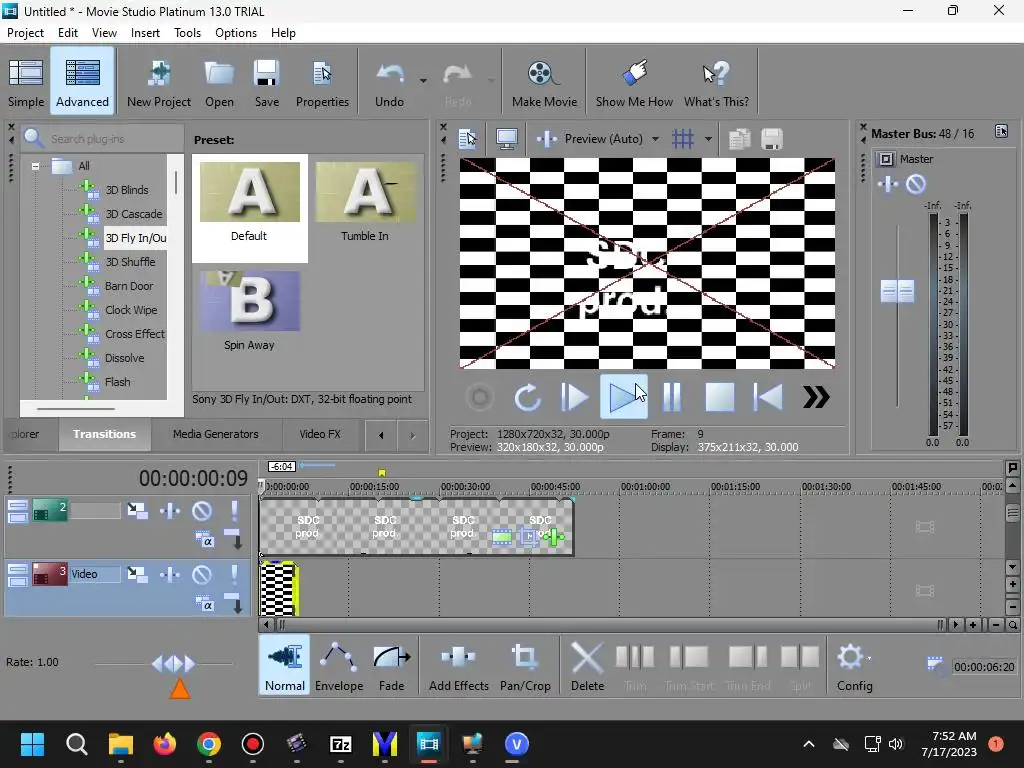Image resolution: width=1024 pixels, height=768 pixels.
Task: Switch to Simple editing mode
Action: (x=26, y=82)
